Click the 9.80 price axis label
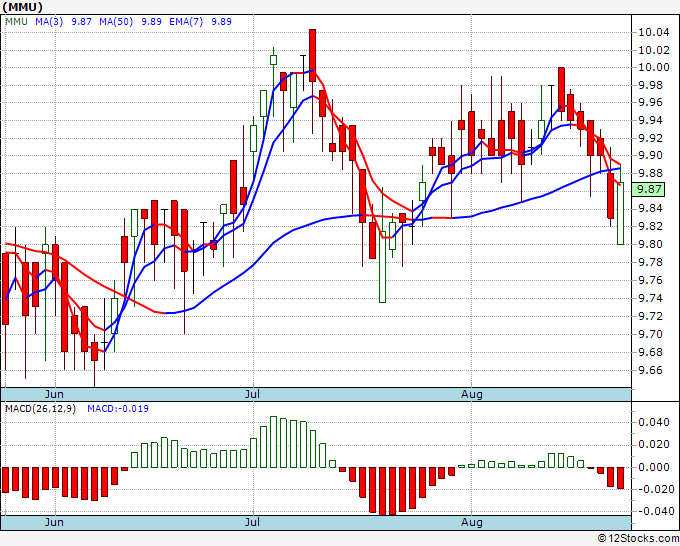 [x=650, y=244]
